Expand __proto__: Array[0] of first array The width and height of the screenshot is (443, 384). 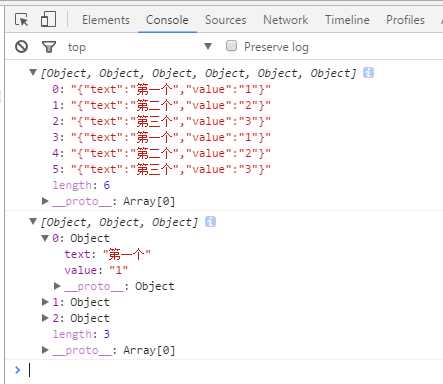[x=45, y=201]
